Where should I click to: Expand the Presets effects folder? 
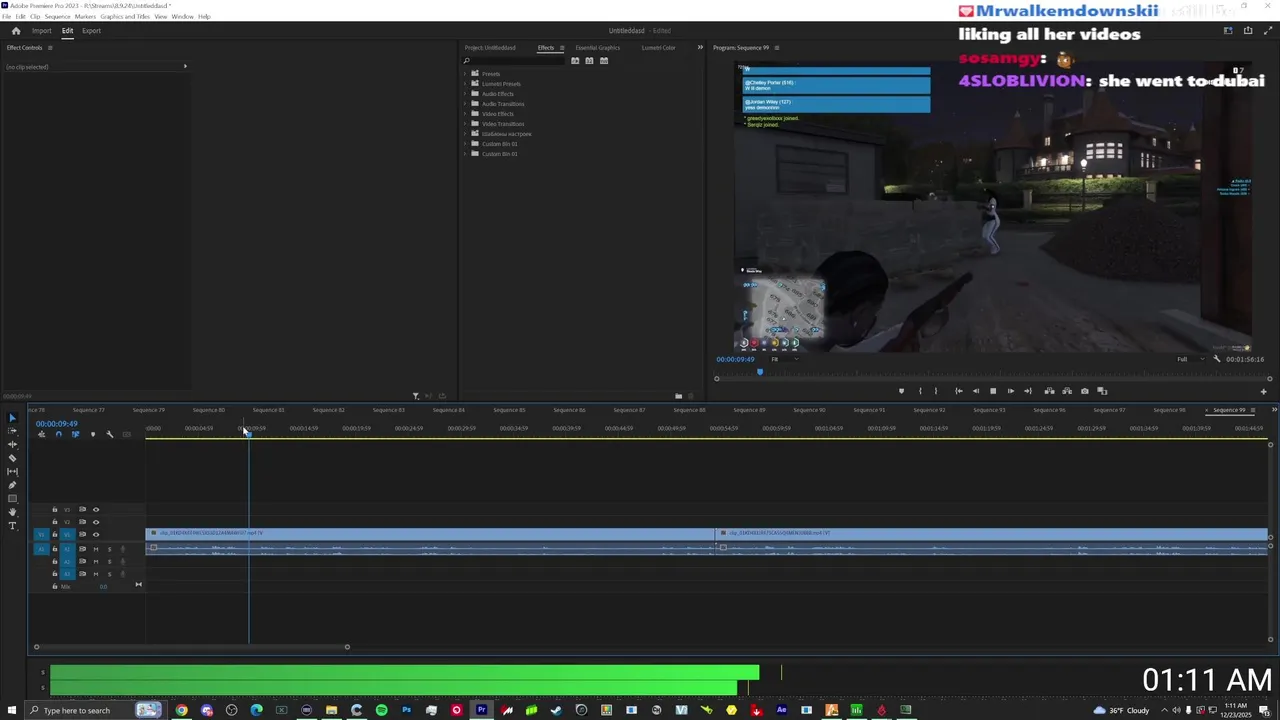click(466, 74)
